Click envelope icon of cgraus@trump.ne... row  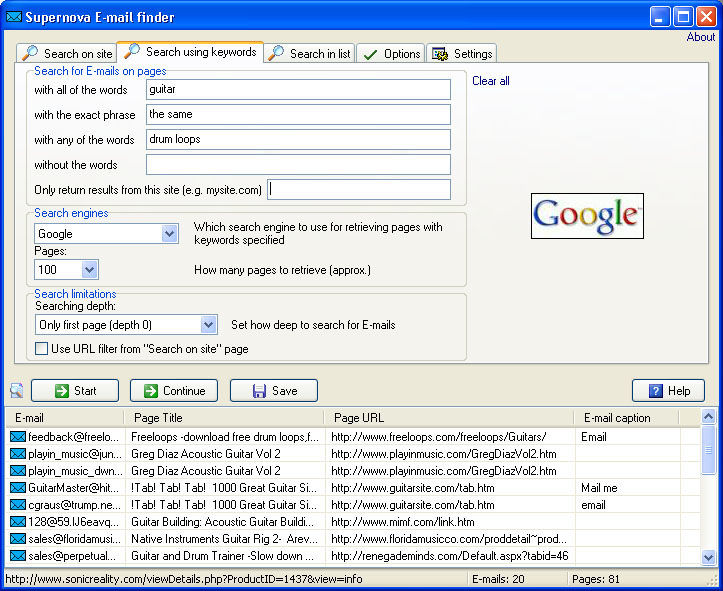coord(18,505)
